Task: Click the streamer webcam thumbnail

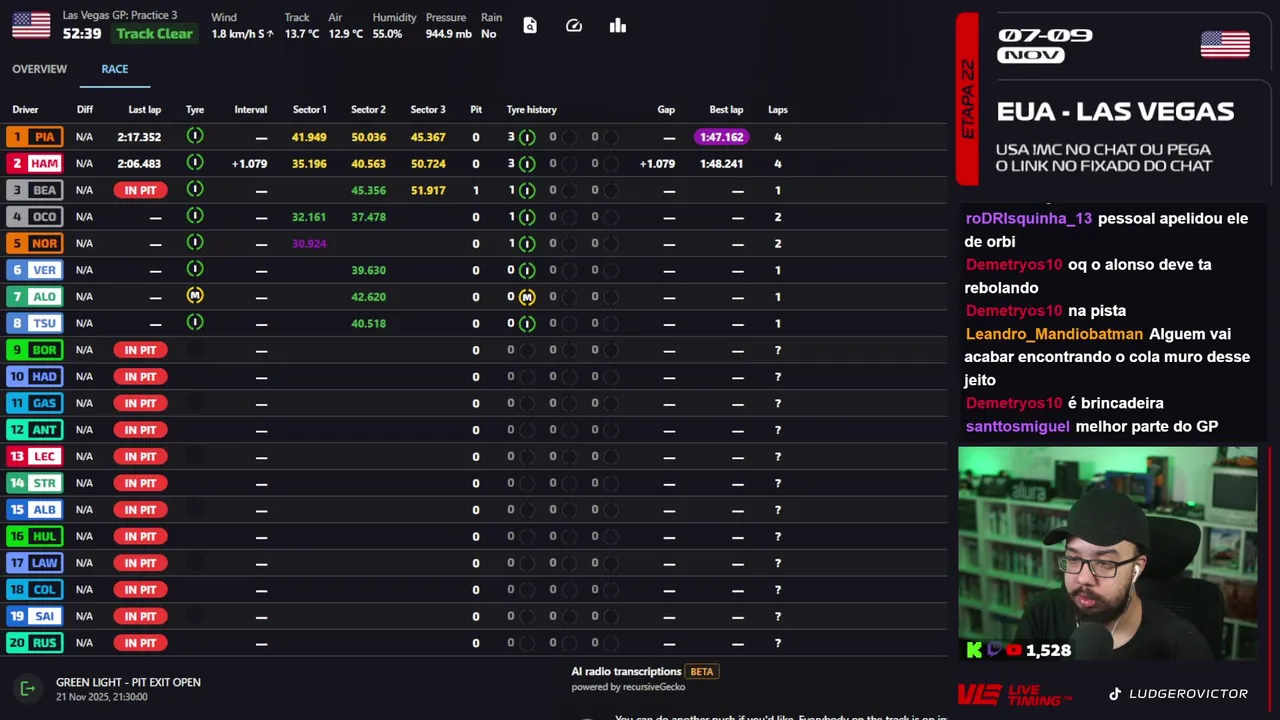Action: point(1108,554)
